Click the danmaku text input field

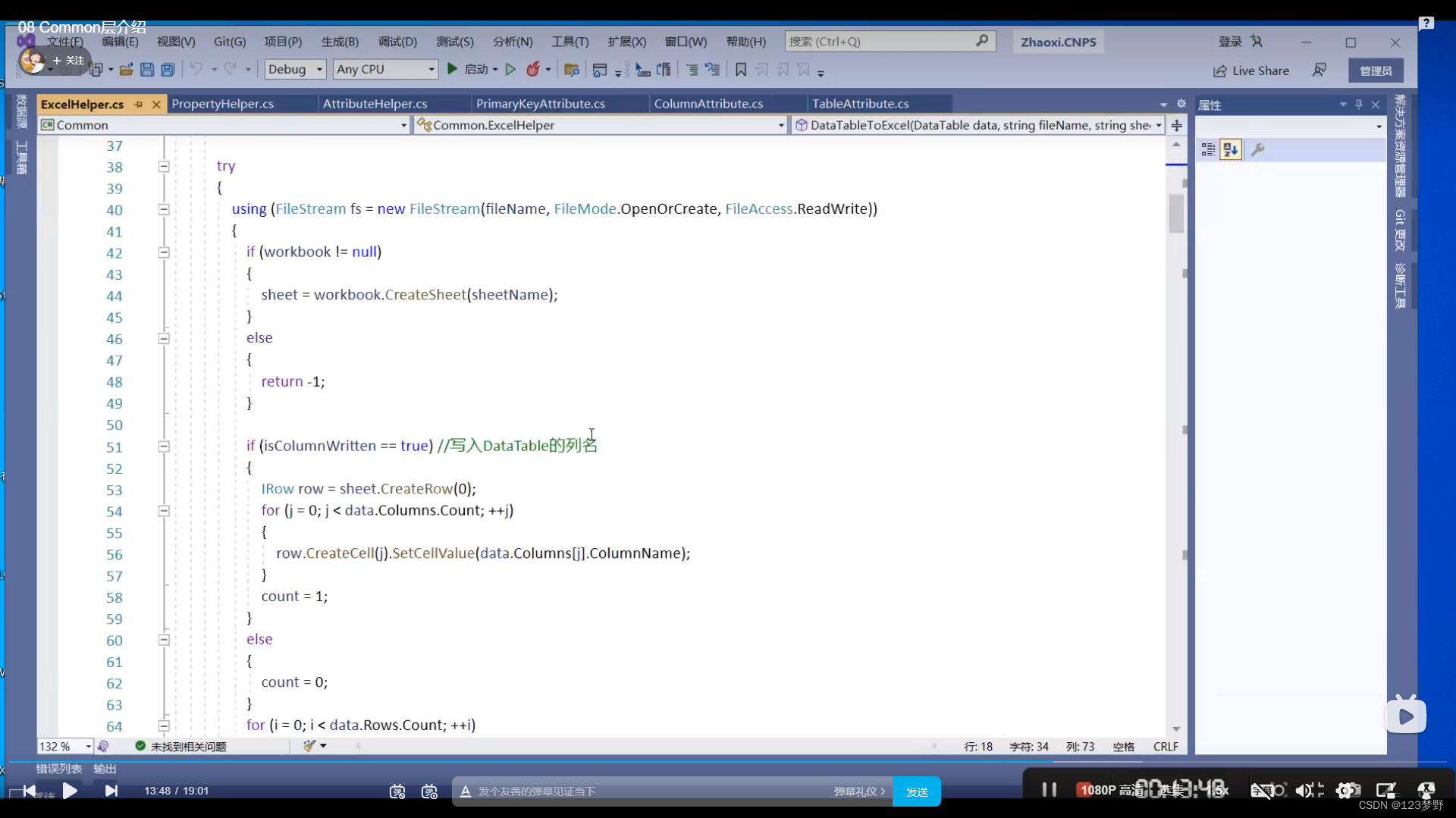(652, 791)
